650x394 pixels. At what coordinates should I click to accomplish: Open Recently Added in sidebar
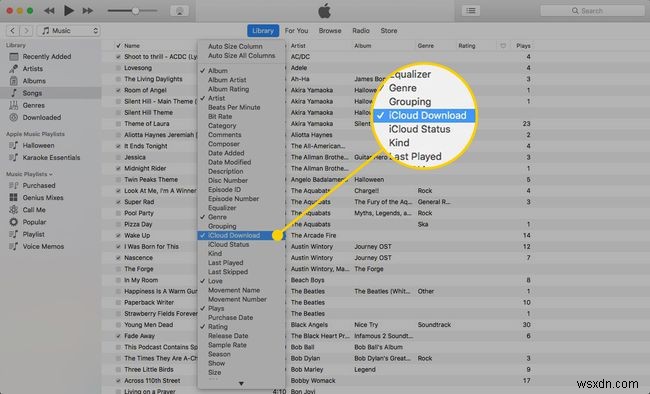pos(46,56)
